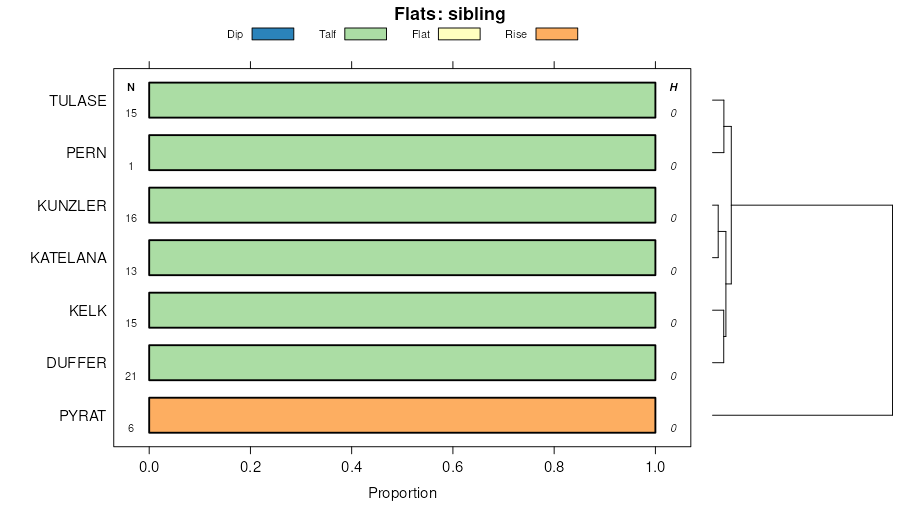Click the PYRAT row label

(x=82, y=415)
